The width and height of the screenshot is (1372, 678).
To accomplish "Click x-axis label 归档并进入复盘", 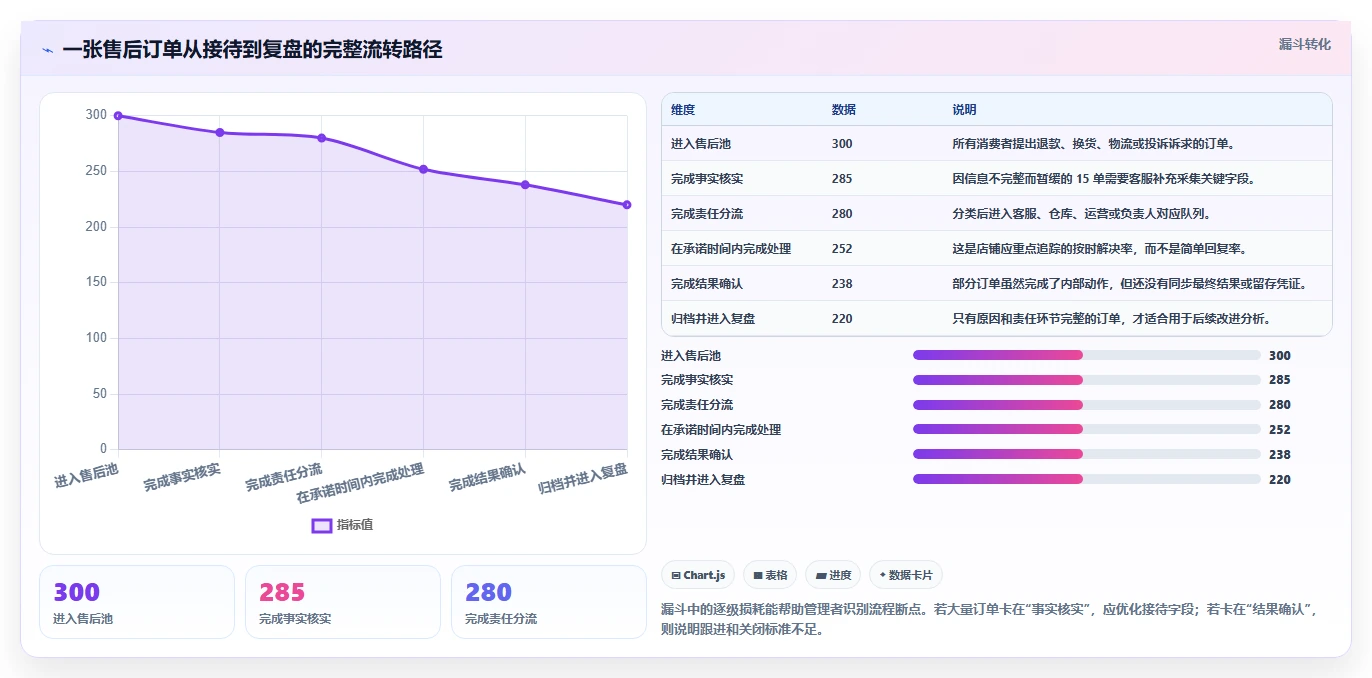I will 583,478.
